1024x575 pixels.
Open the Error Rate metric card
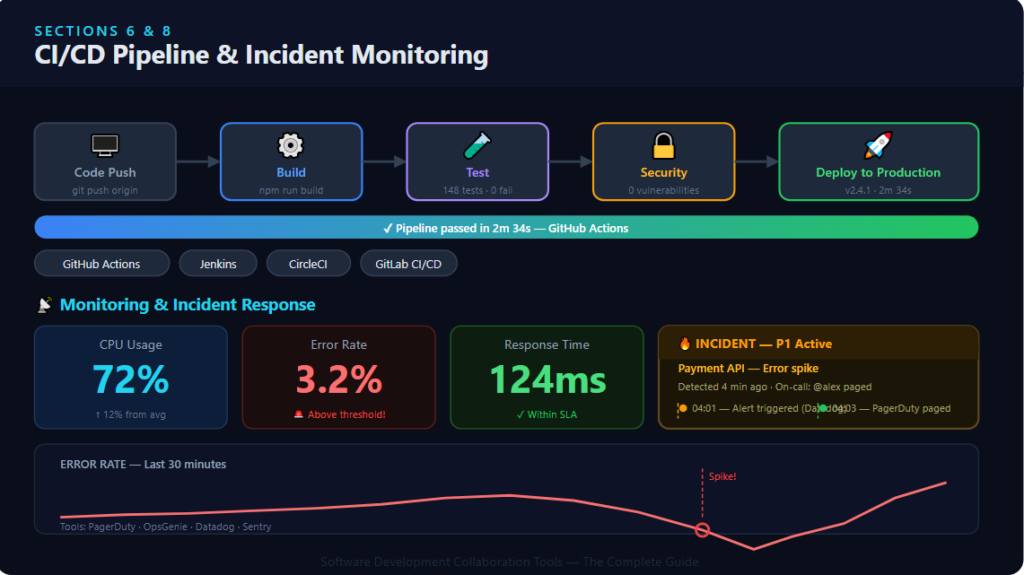338,378
